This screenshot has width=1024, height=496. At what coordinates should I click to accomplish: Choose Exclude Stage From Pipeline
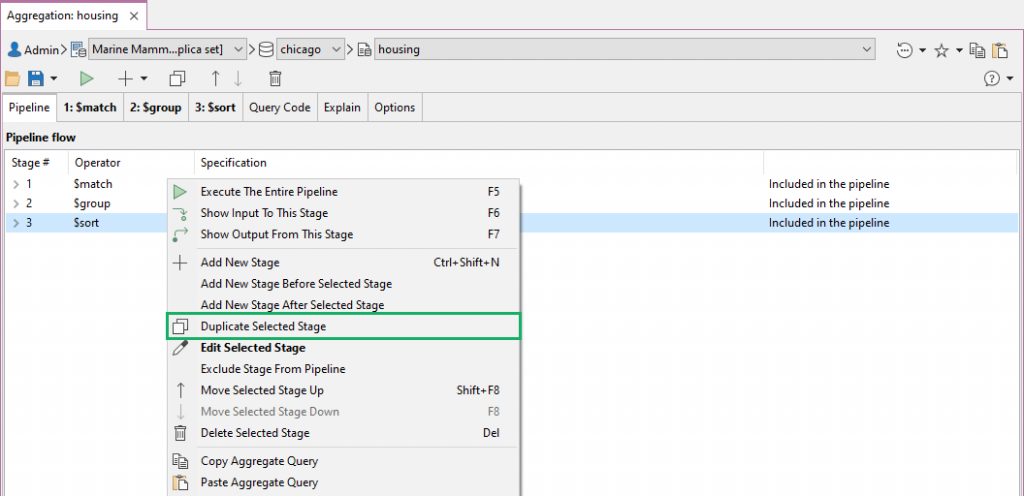(273, 369)
